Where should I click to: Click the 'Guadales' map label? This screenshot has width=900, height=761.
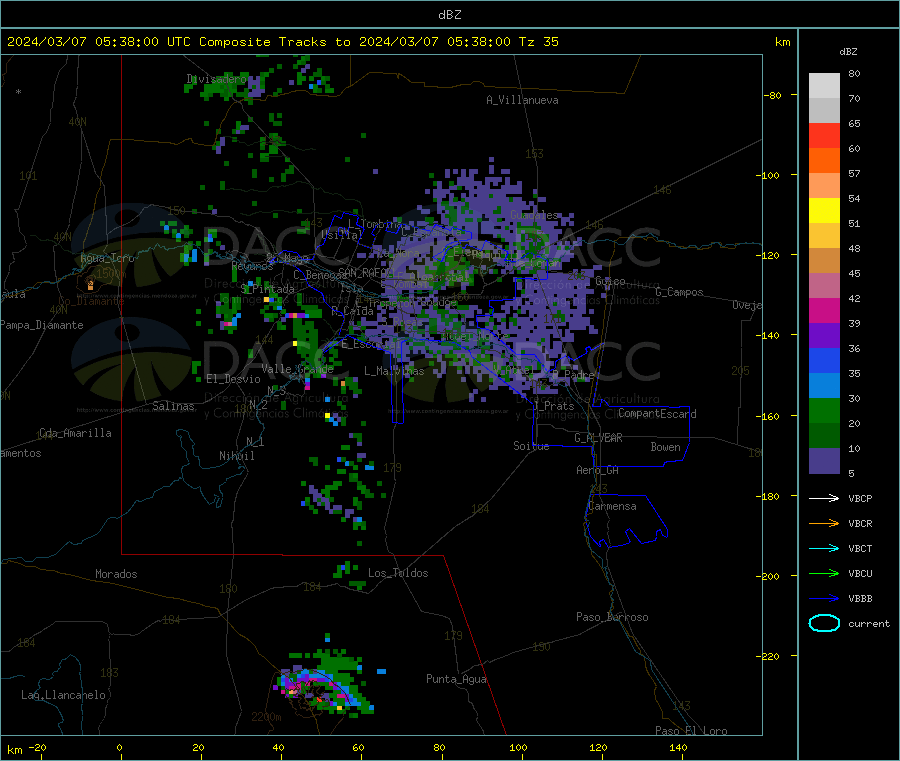point(534,215)
